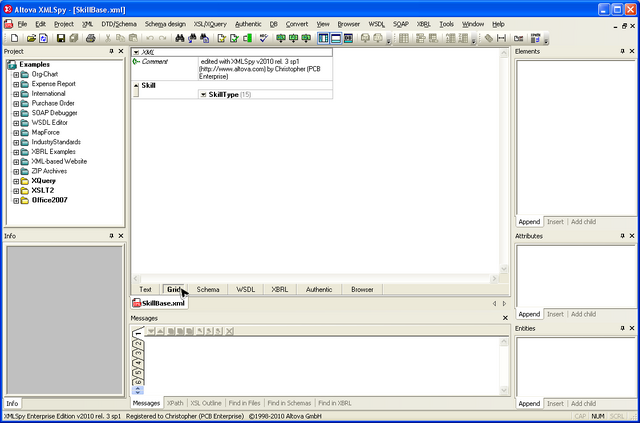Collapse the Skill element in grid

(x=136, y=86)
